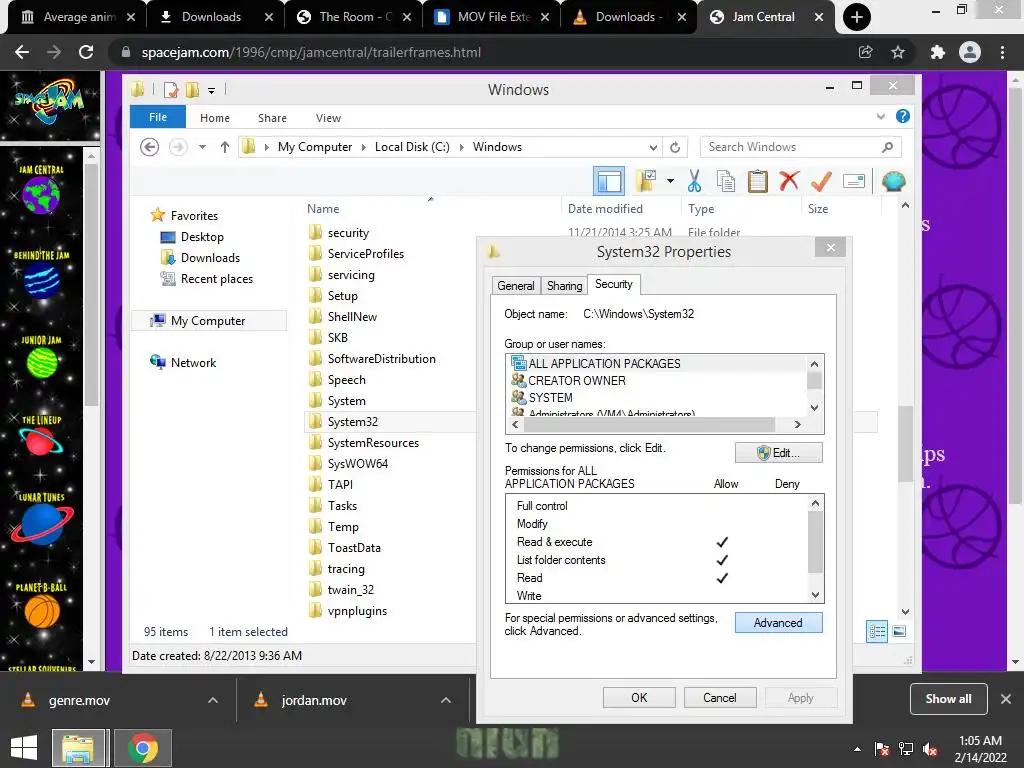Image resolution: width=1024 pixels, height=768 pixels.
Task: Open the Behind the Jam planet icon
Action: coord(42,281)
